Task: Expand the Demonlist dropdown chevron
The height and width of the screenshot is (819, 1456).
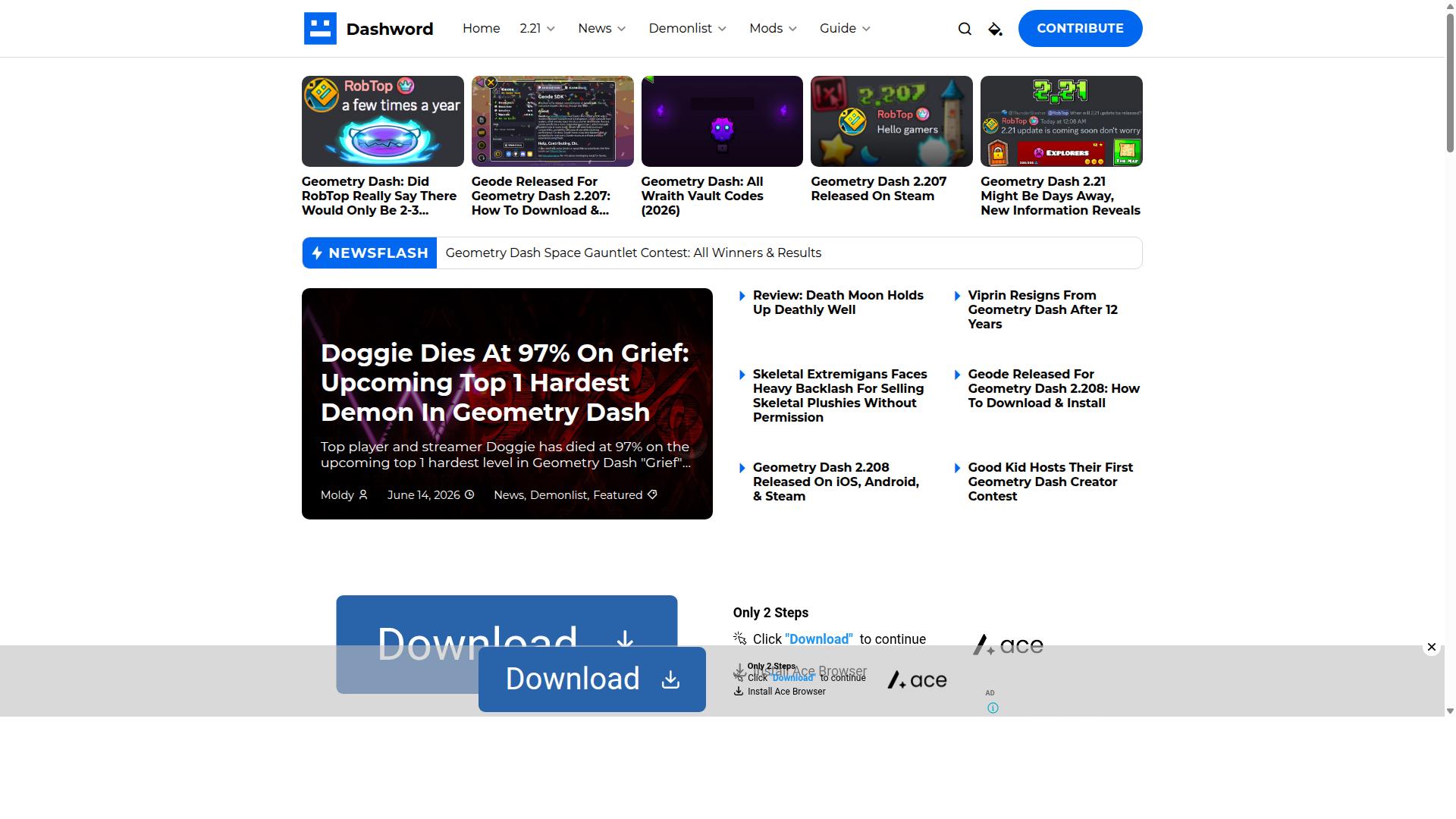Action: point(723,29)
